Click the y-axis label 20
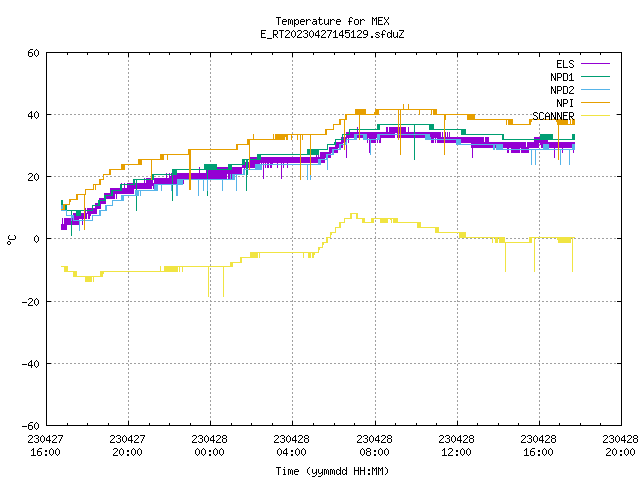This screenshot has height=480, width=640. tap(33, 177)
